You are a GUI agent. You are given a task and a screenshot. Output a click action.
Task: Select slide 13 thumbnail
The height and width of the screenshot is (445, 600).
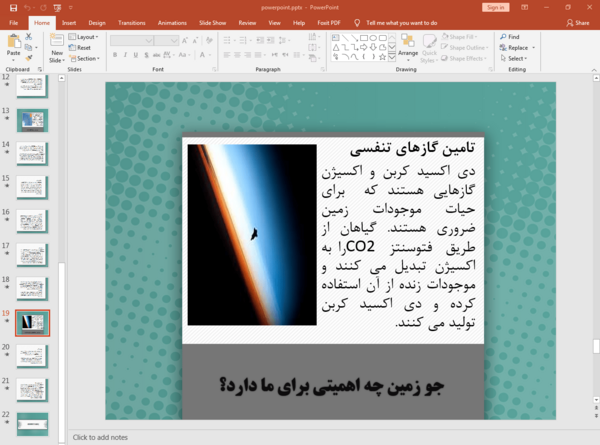click(x=33, y=121)
